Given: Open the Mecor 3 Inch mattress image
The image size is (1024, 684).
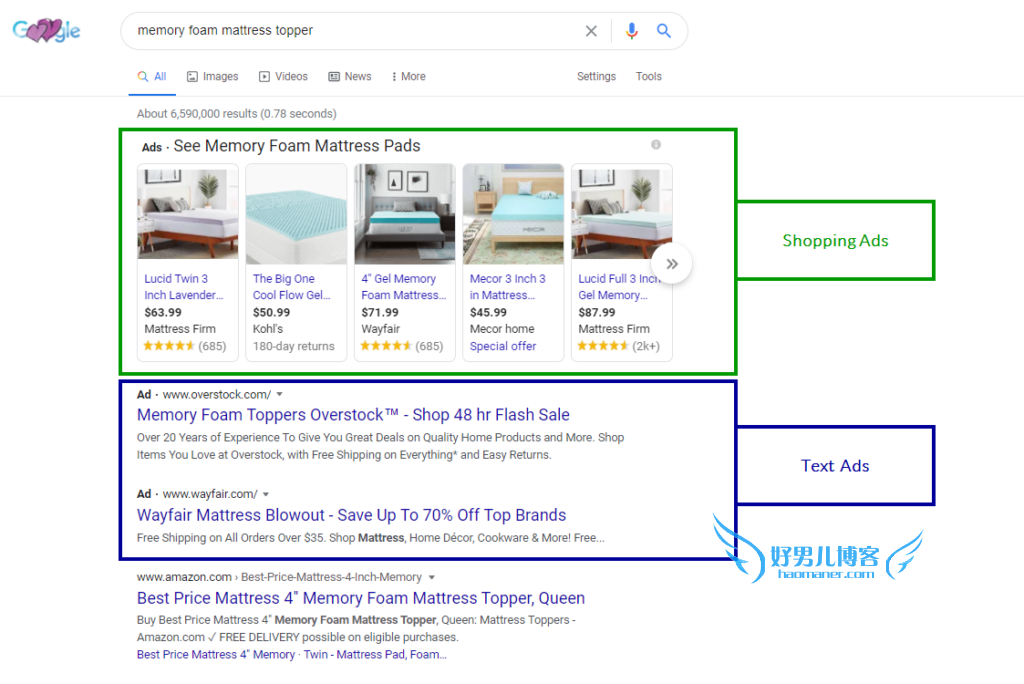Looking at the screenshot, I should tap(513, 214).
